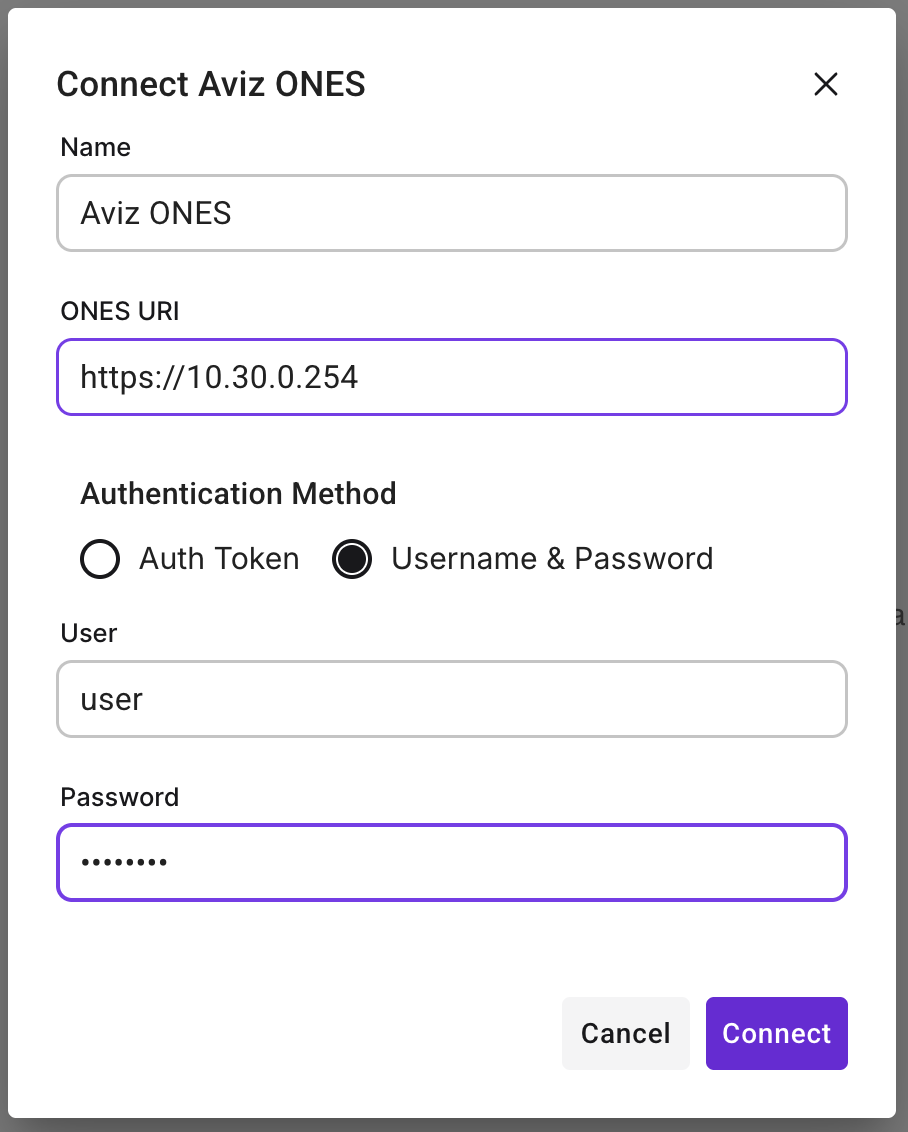Place cursor in the https://10.30.0.254 text
908x1132 pixels.
click(x=219, y=377)
